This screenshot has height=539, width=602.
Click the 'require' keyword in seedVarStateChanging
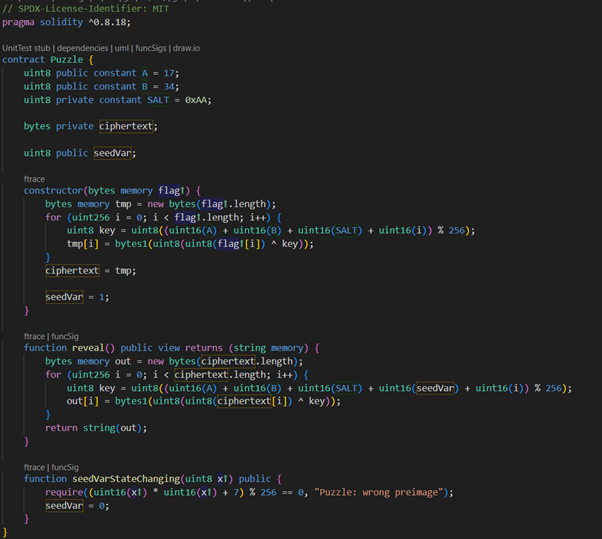pyautogui.click(x=64, y=493)
